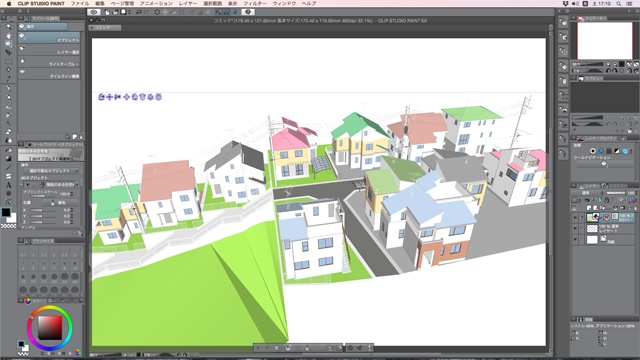Choose the オブジェクト sub tool
This screenshot has width=640, height=360.
coord(49,38)
